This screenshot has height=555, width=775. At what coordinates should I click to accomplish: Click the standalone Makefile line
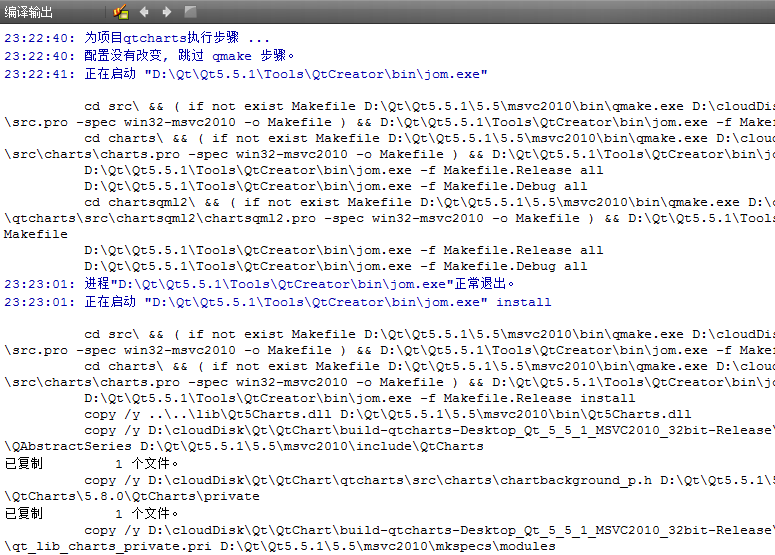click(x=36, y=234)
